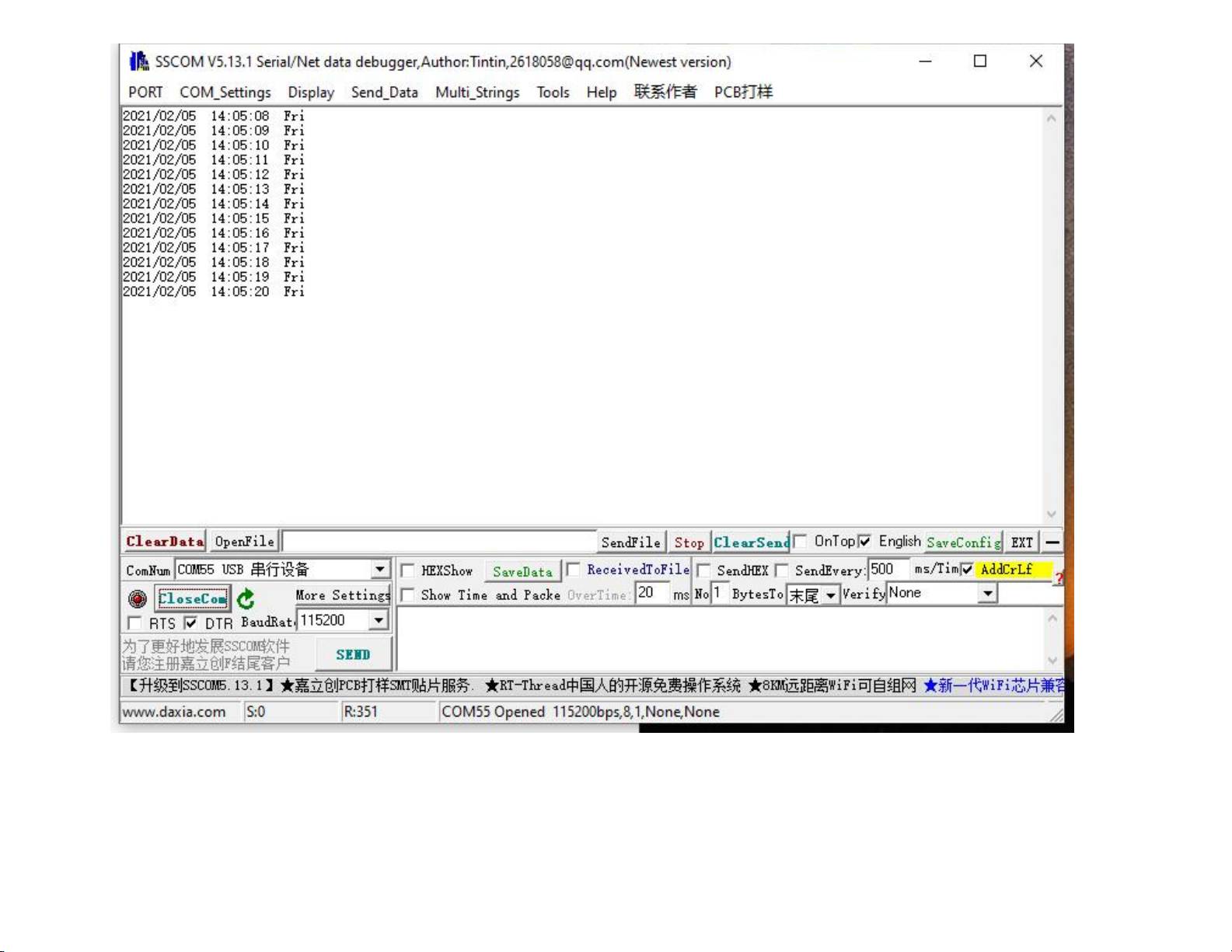Click the yellow AddCrLf highlighted option
This screenshot has height=952, width=1232.
(x=1014, y=570)
